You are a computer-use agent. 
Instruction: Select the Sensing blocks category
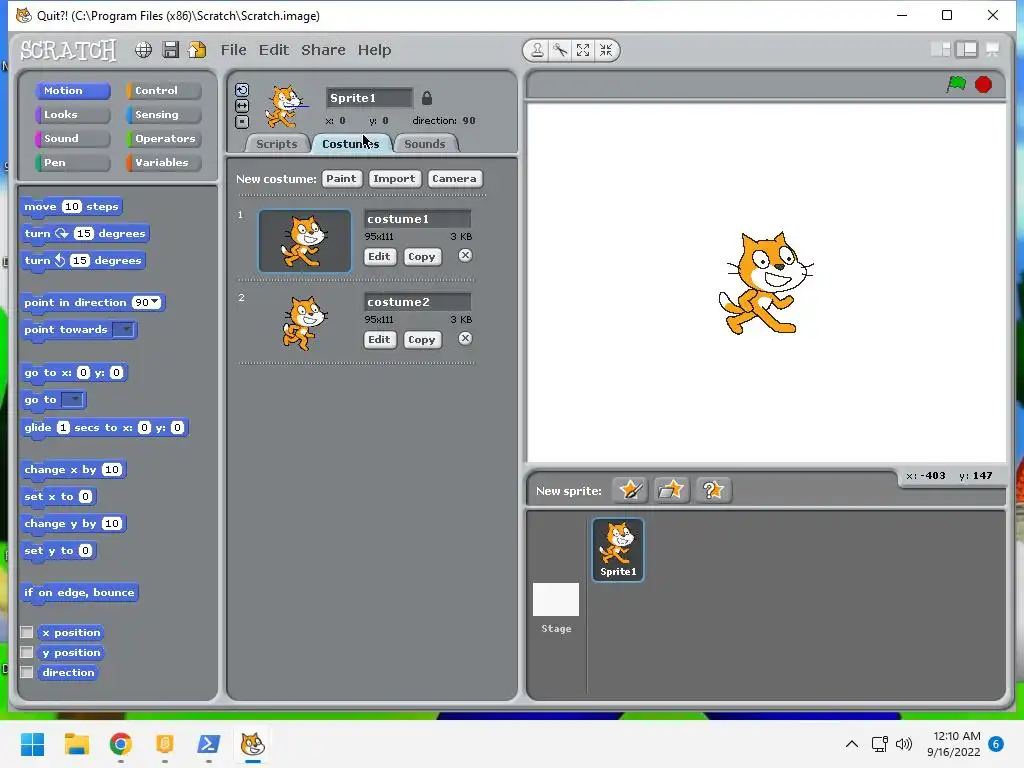pos(164,115)
